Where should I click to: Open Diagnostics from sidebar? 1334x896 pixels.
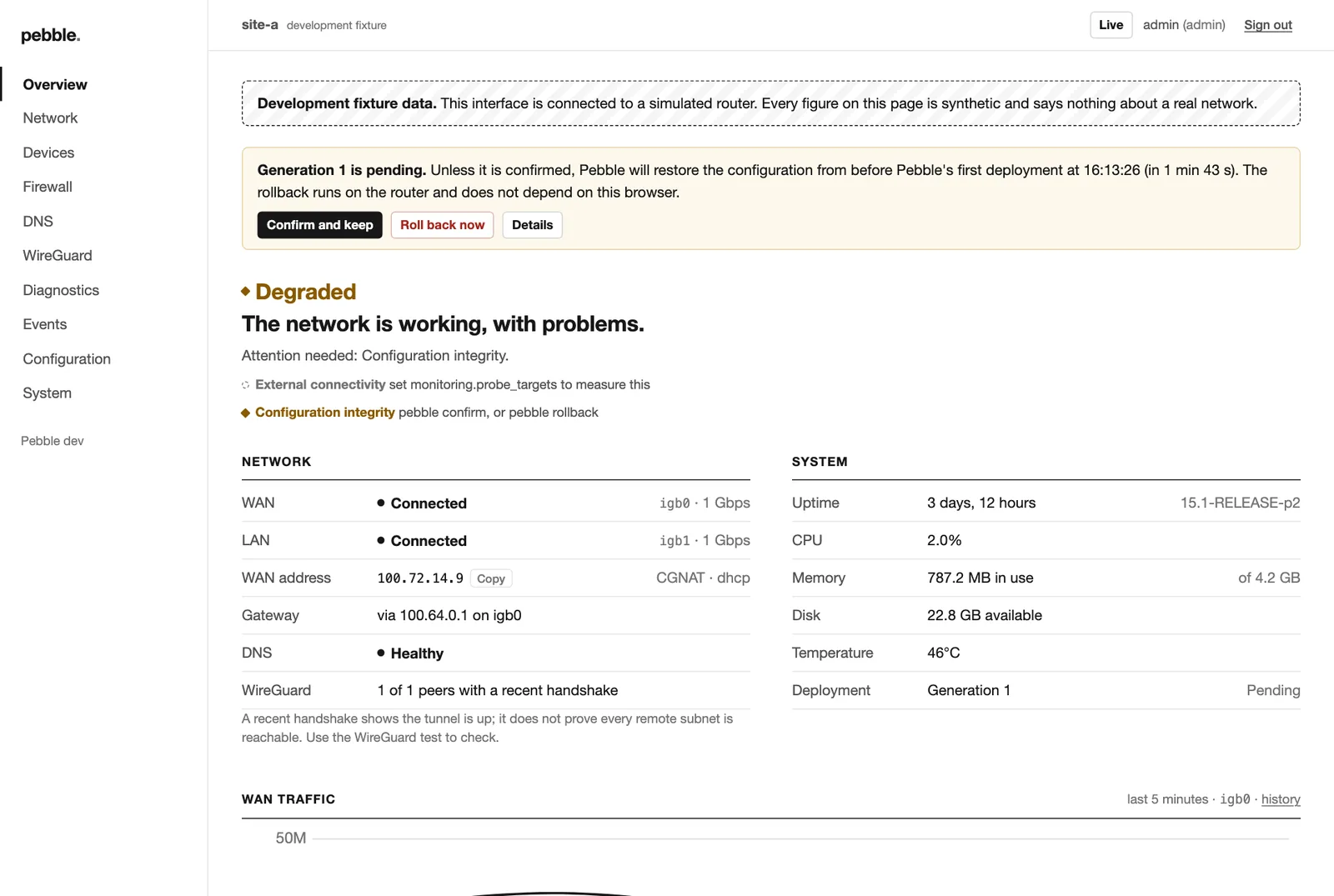pyautogui.click(x=61, y=290)
